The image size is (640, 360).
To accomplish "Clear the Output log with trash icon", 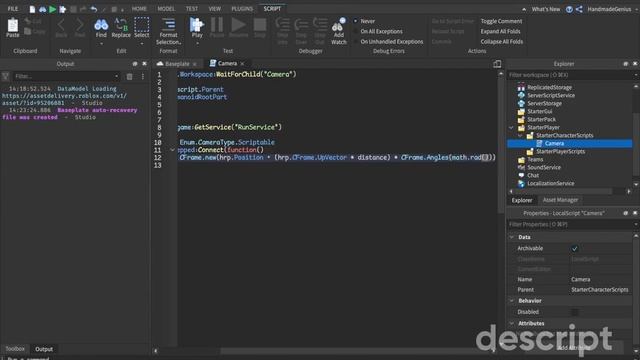I will coord(129,76).
